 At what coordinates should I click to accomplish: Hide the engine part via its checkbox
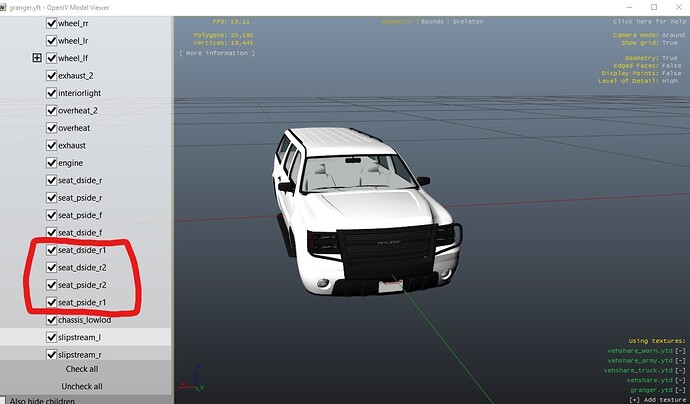pyautogui.click(x=51, y=163)
